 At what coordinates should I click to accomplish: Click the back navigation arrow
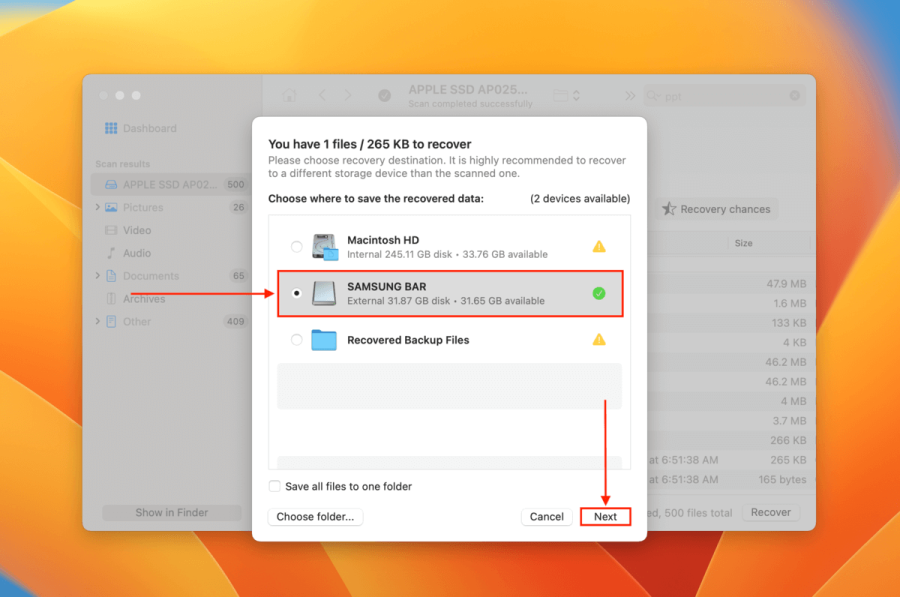[320, 95]
